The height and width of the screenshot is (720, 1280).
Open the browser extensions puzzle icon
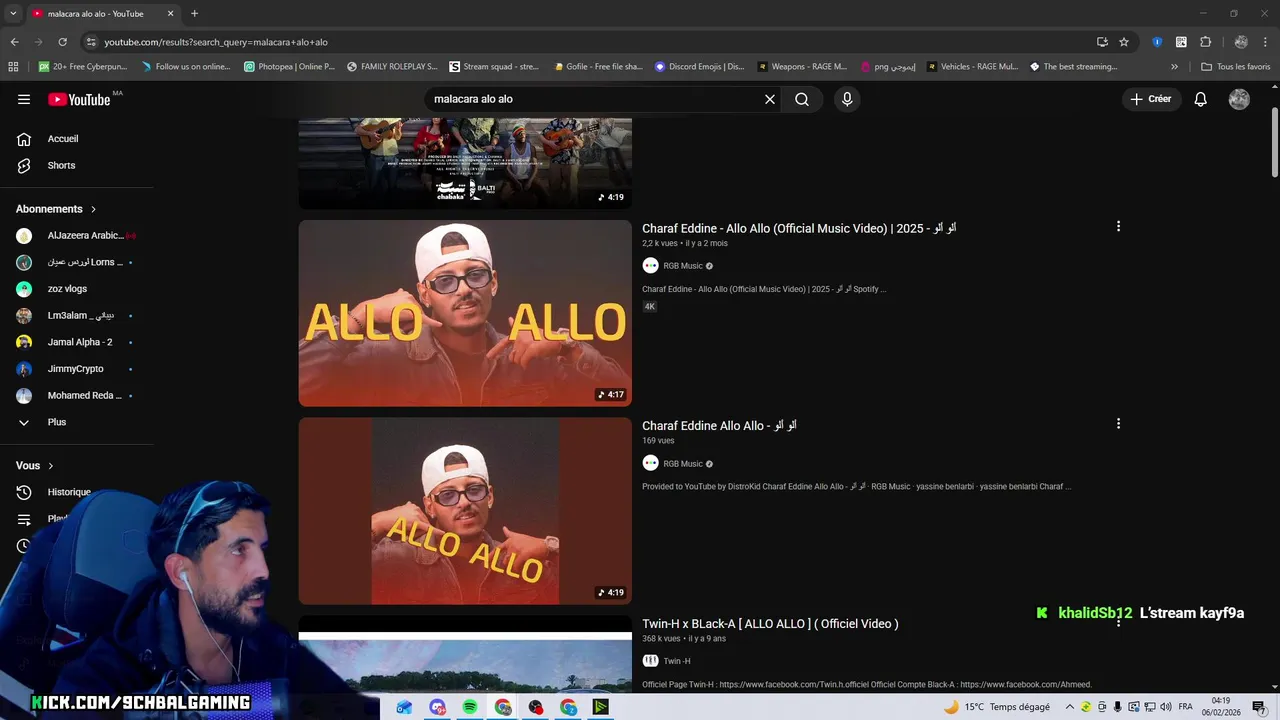(1205, 42)
